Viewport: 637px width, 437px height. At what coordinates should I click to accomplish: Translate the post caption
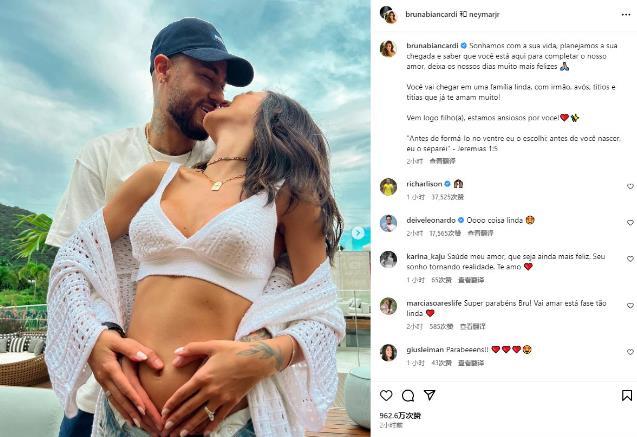click(442, 161)
